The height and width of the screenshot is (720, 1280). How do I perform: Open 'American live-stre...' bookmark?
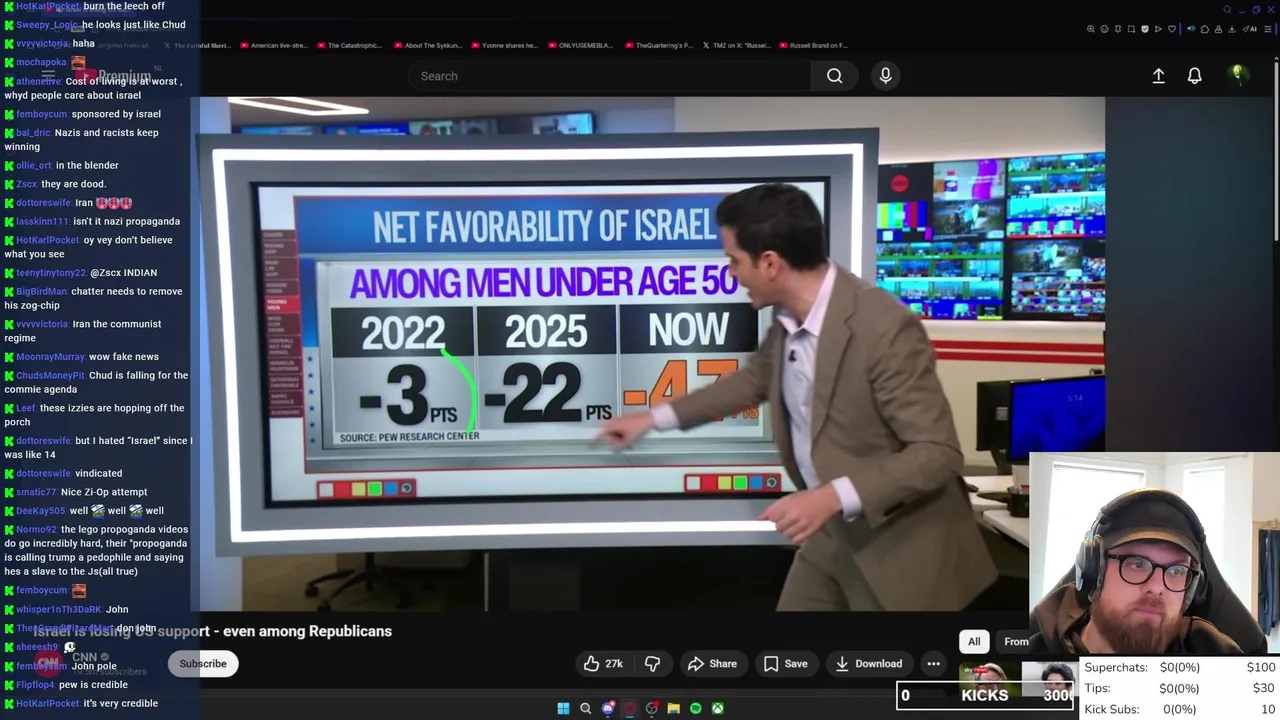(x=274, y=45)
